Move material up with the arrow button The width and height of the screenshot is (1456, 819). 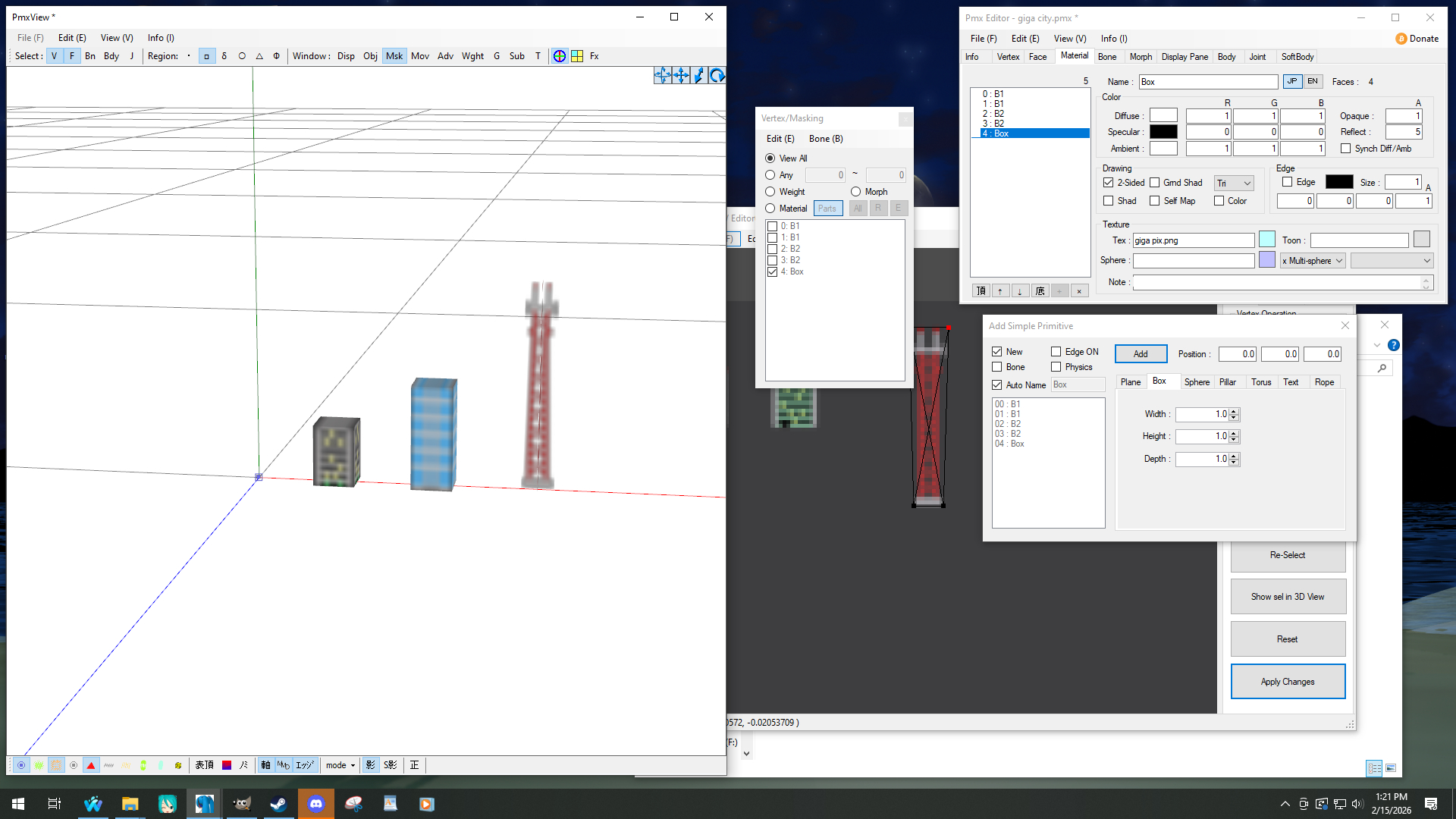click(x=1000, y=291)
